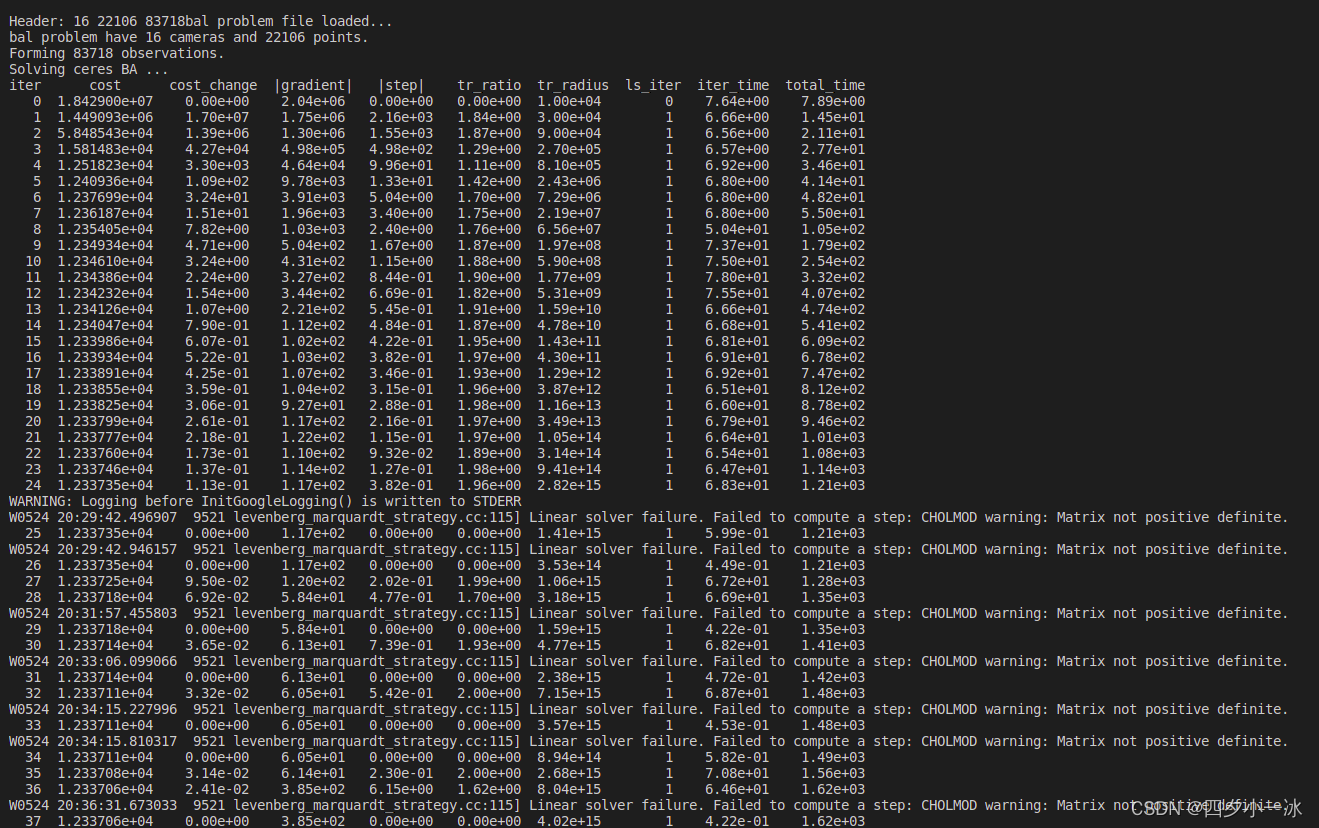The image size is (1319, 828).
Task: Click the 'Header: 16 22106 83718bal problem file loaded...' line
Action: pos(201,21)
